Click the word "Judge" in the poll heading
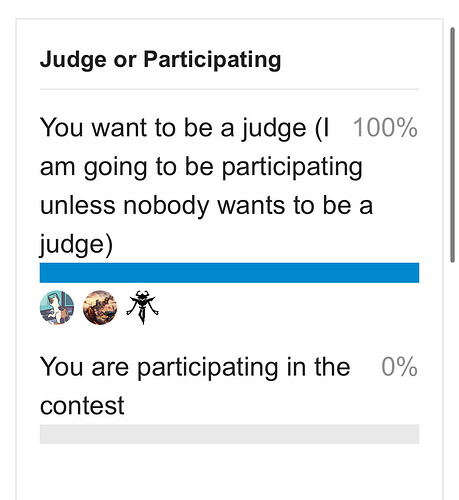Screen dimensions: 459x500 pyautogui.click(x=73, y=60)
